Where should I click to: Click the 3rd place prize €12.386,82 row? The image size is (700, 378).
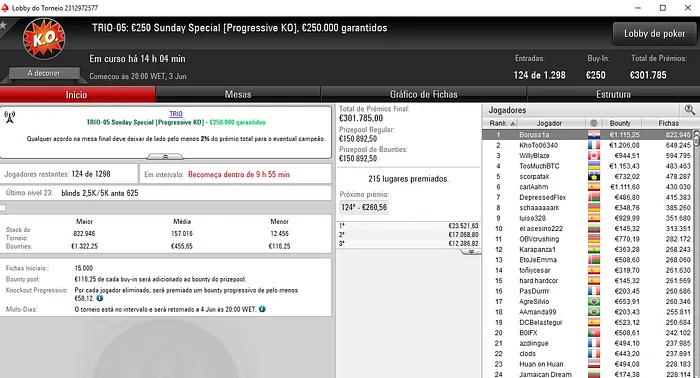pyautogui.click(x=408, y=244)
